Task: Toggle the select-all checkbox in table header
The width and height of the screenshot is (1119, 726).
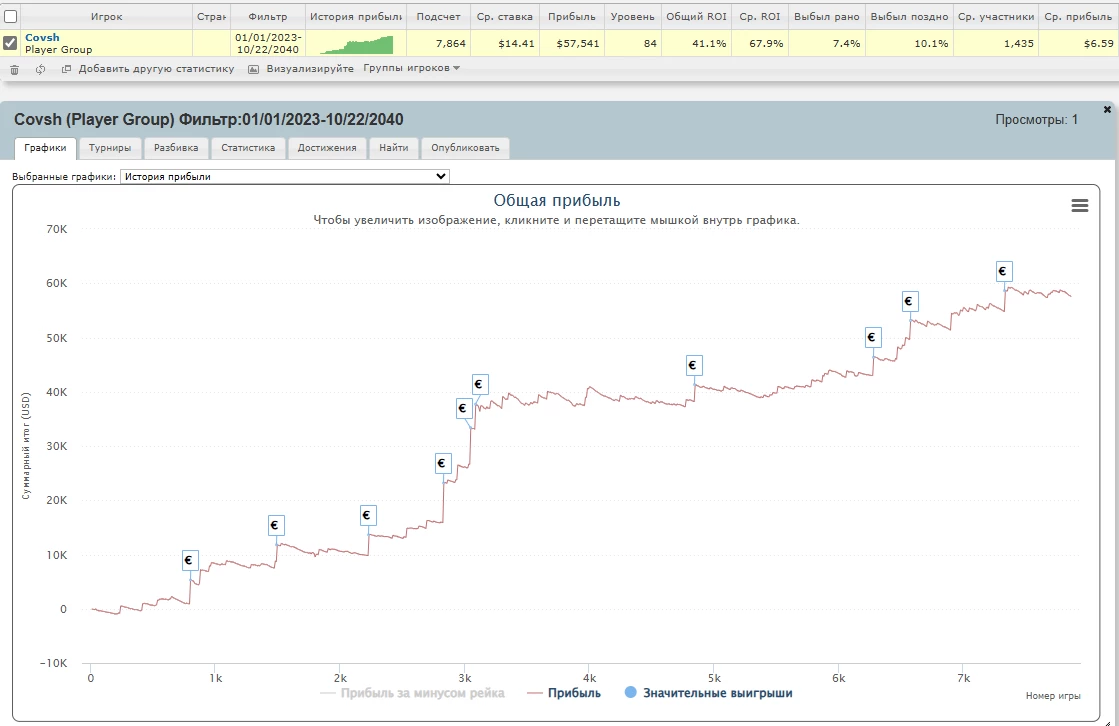Action: [x=10, y=17]
